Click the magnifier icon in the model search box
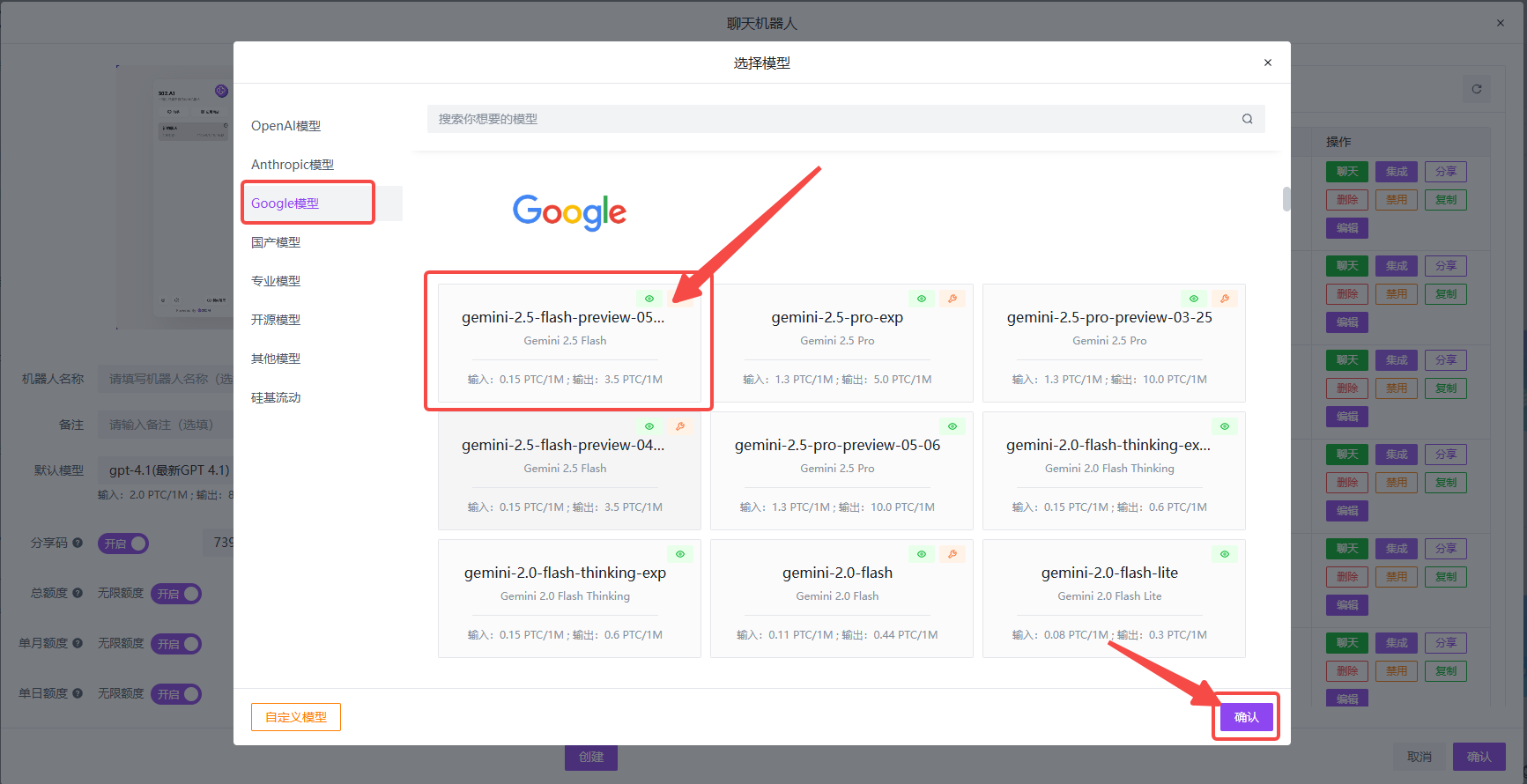Image resolution: width=1527 pixels, height=784 pixels. (1247, 119)
